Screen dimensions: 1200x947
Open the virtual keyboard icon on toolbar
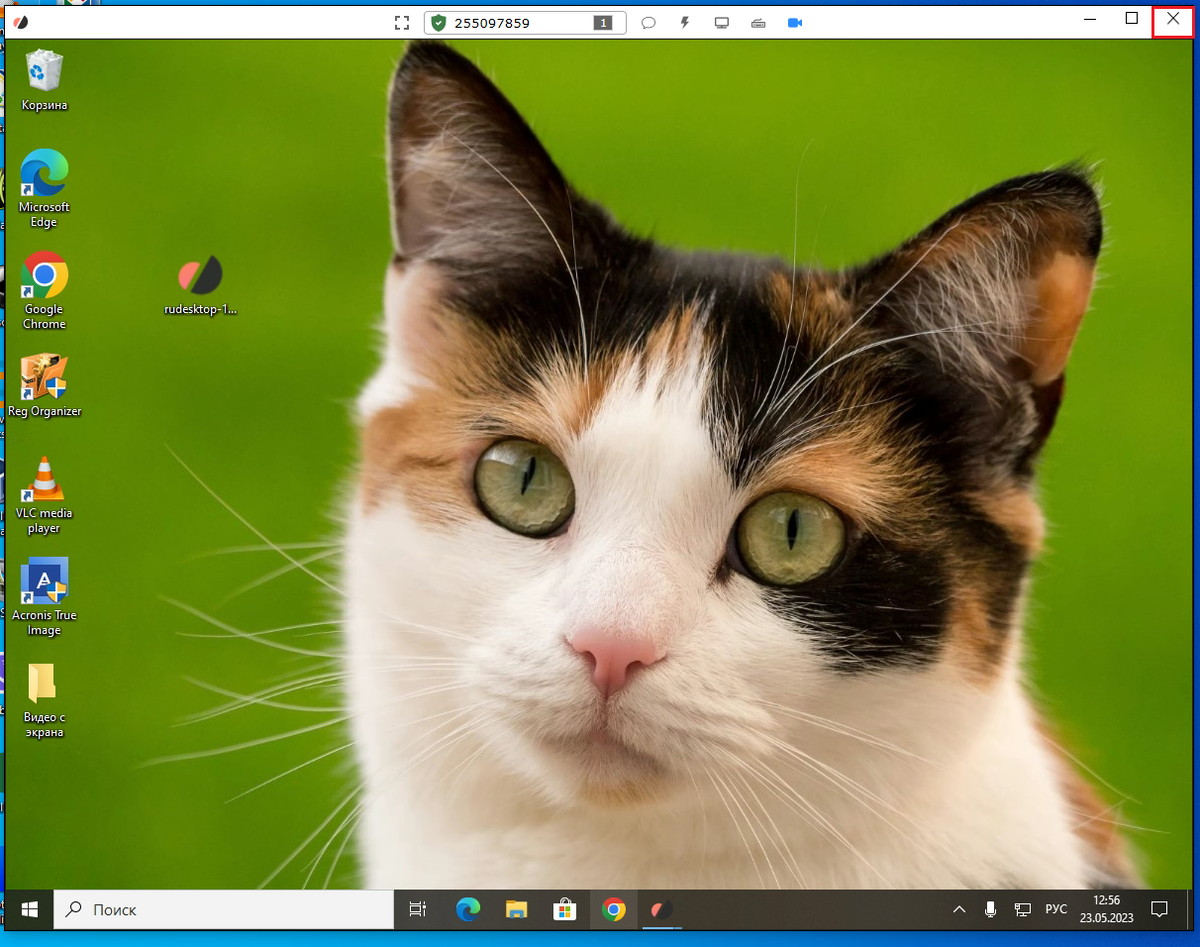point(758,22)
